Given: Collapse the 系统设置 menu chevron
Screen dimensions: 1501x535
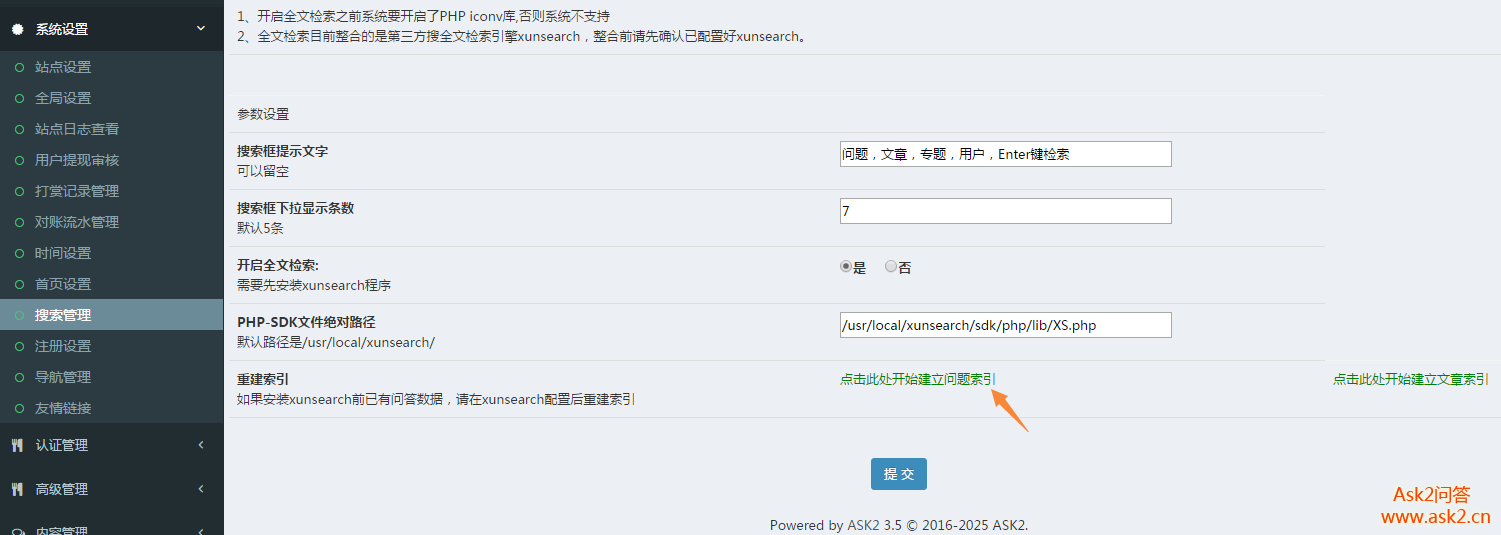Looking at the screenshot, I should tap(201, 29).
